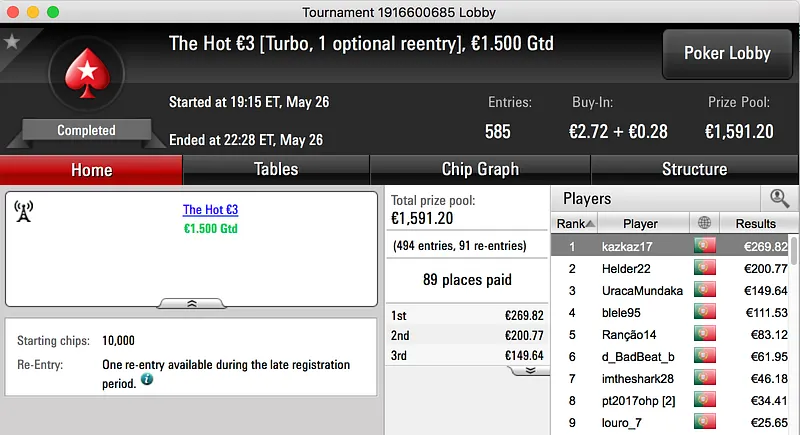
Task: Open the Chip Graph tab
Action: pyautogui.click(x=480, y=169)
